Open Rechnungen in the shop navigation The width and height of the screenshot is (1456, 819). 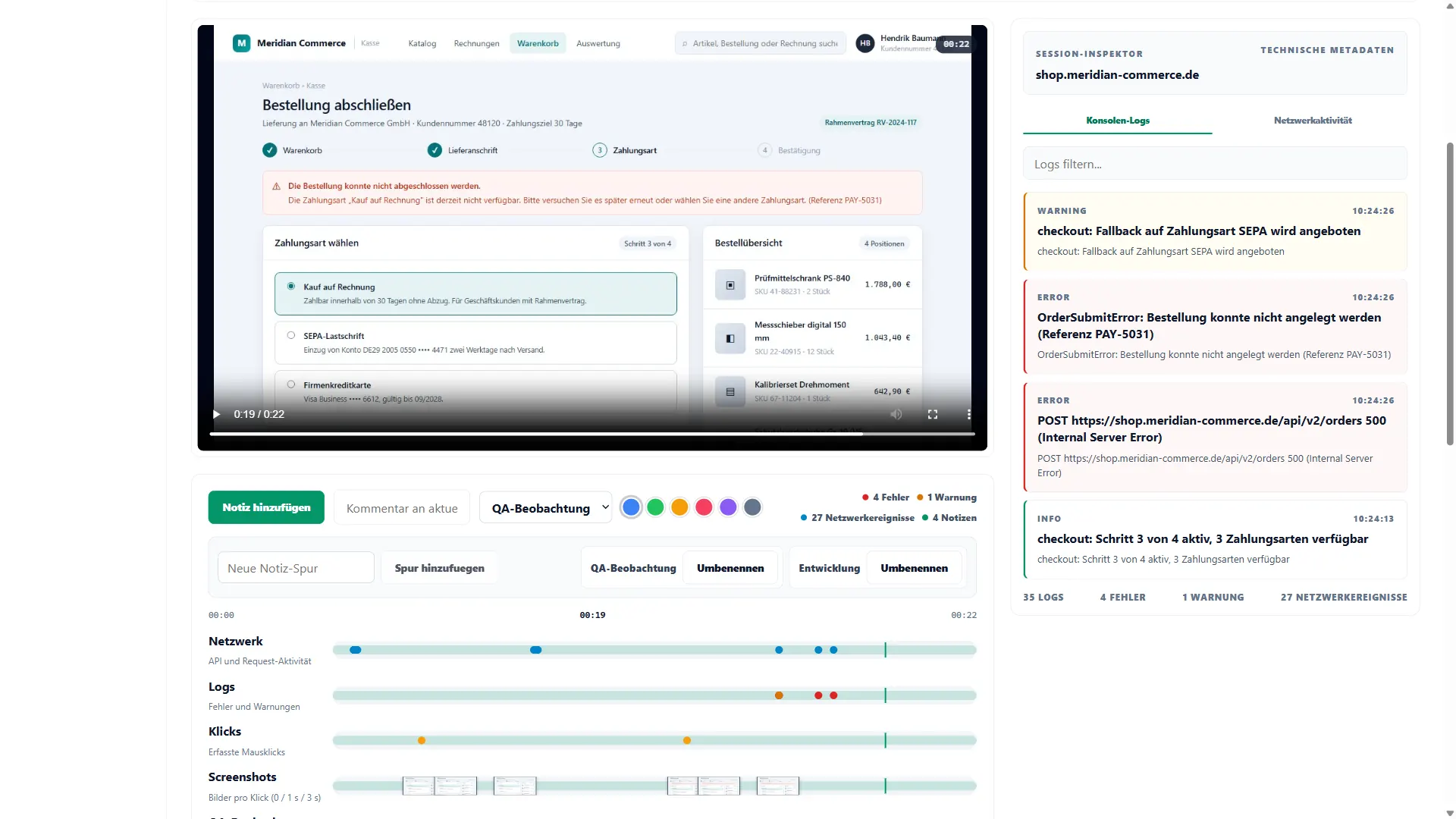tap(477, 43)
